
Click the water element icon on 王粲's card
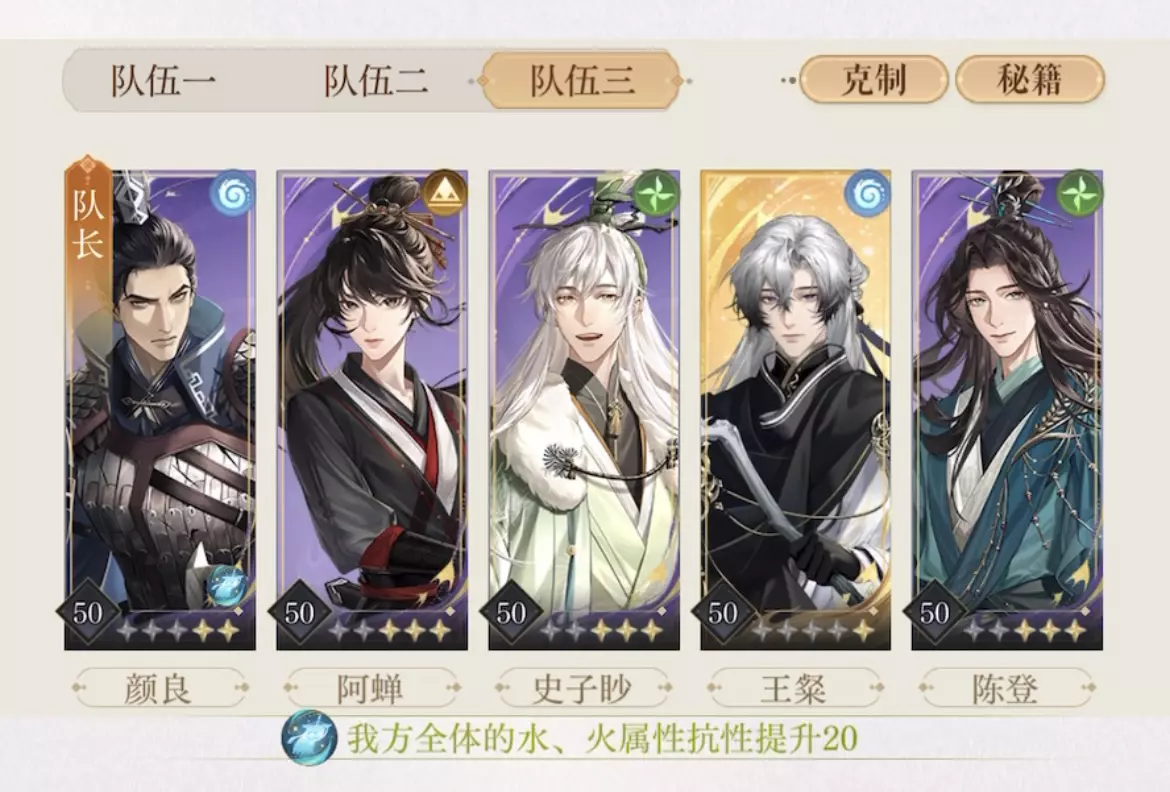(x=867, y=193)
